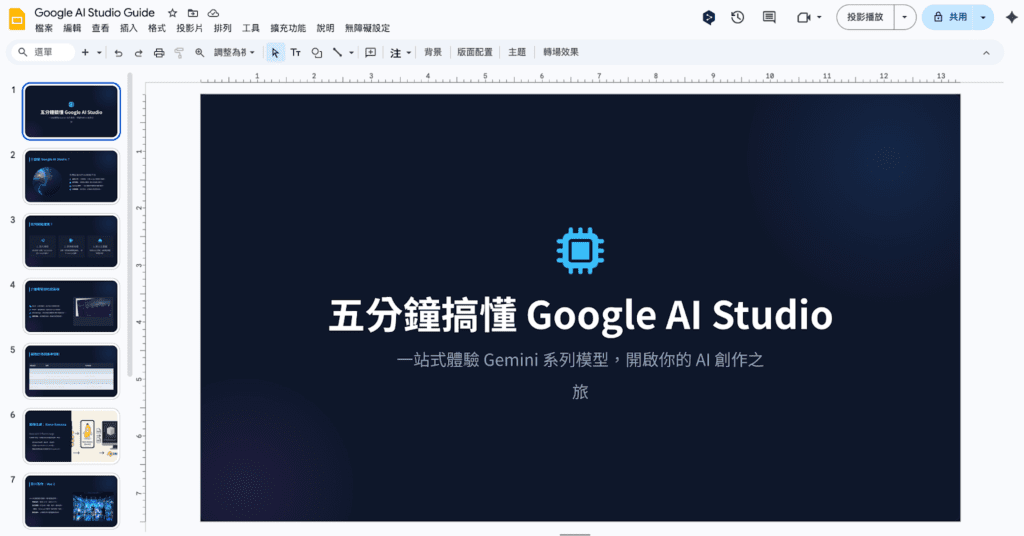Click the 轉場效果 button

coord(561,52)
